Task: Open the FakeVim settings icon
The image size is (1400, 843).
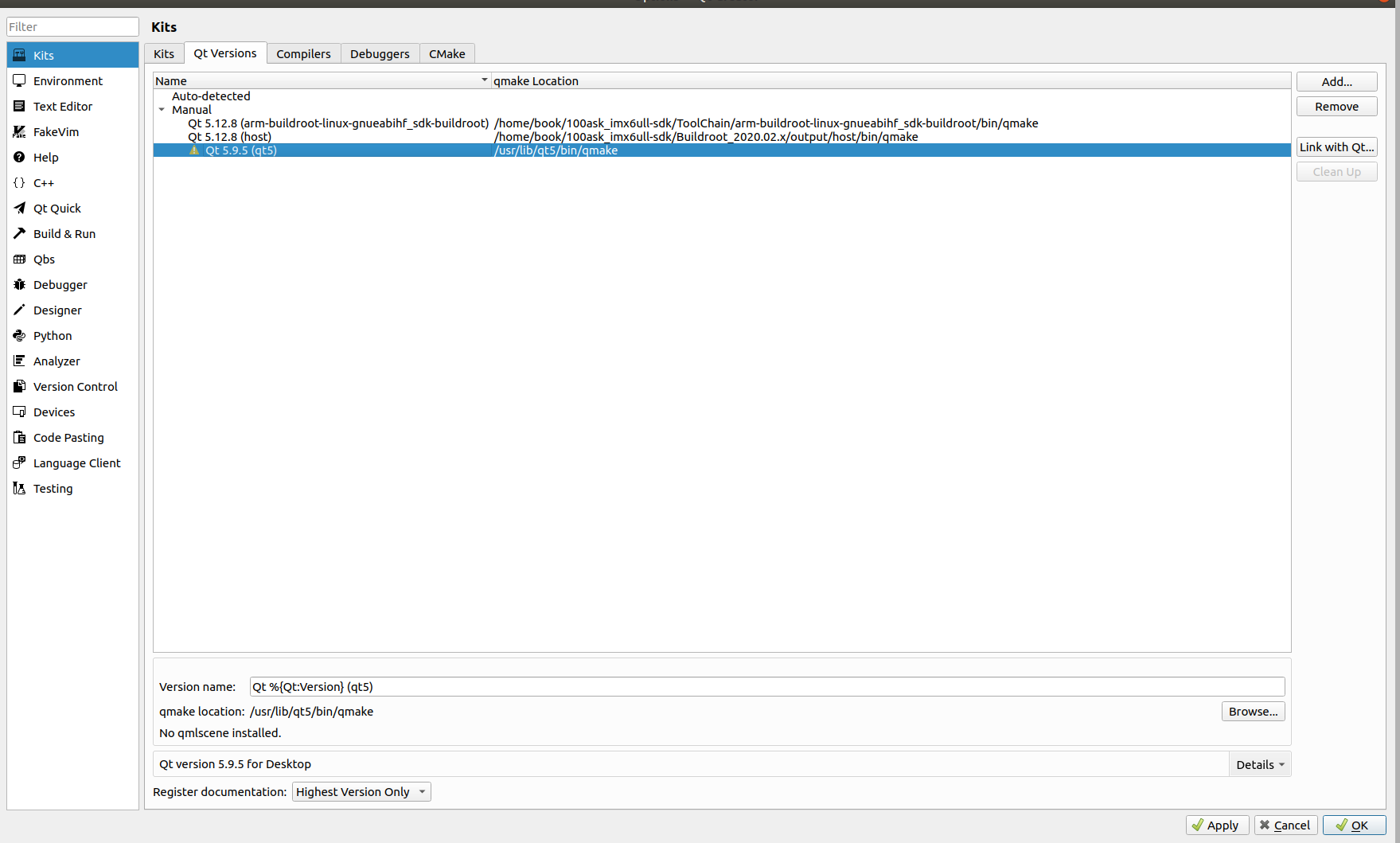Action: coord(19,131)
